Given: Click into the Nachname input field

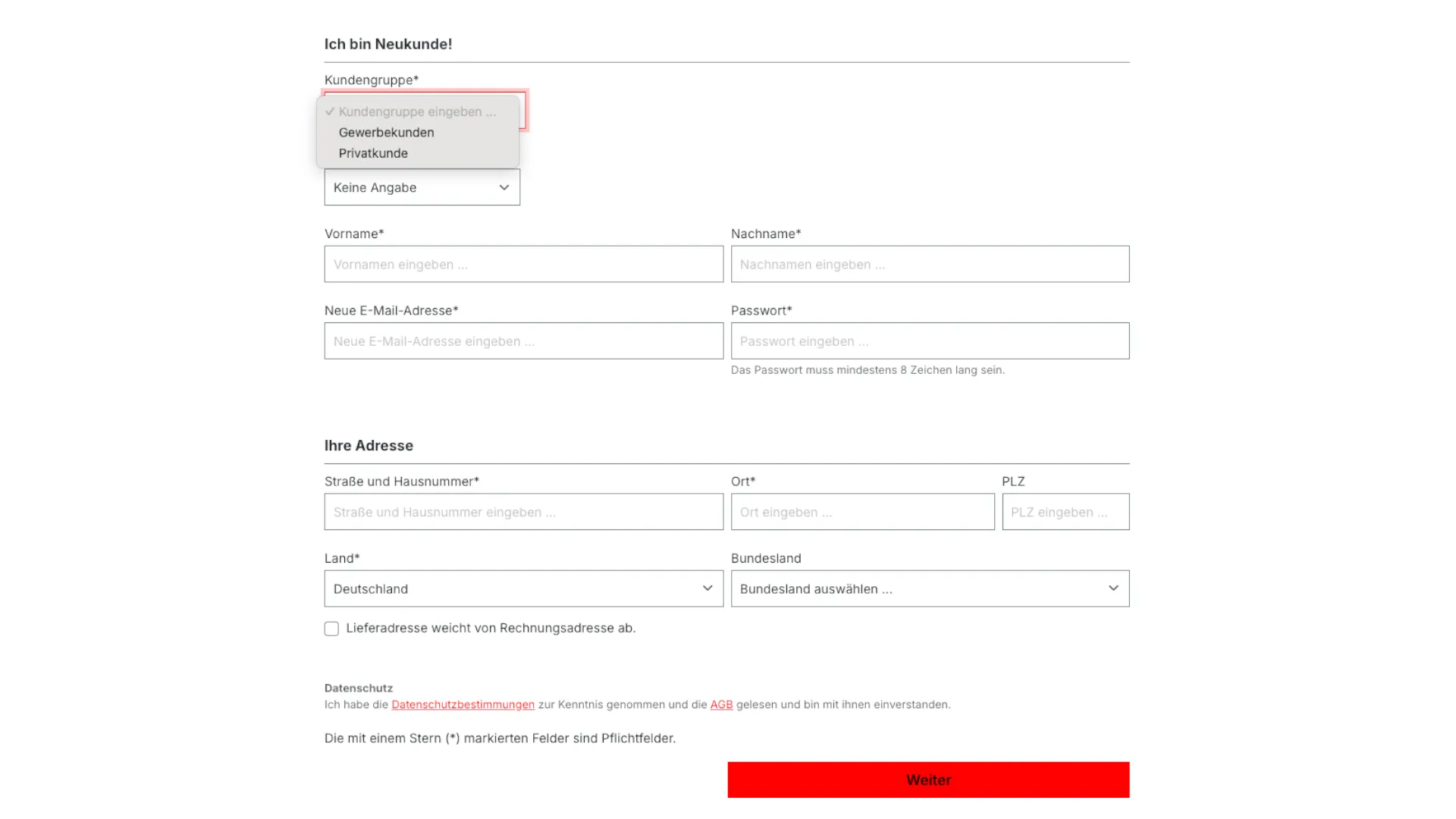Looking at the screenshot, I should tap(930, 264).
